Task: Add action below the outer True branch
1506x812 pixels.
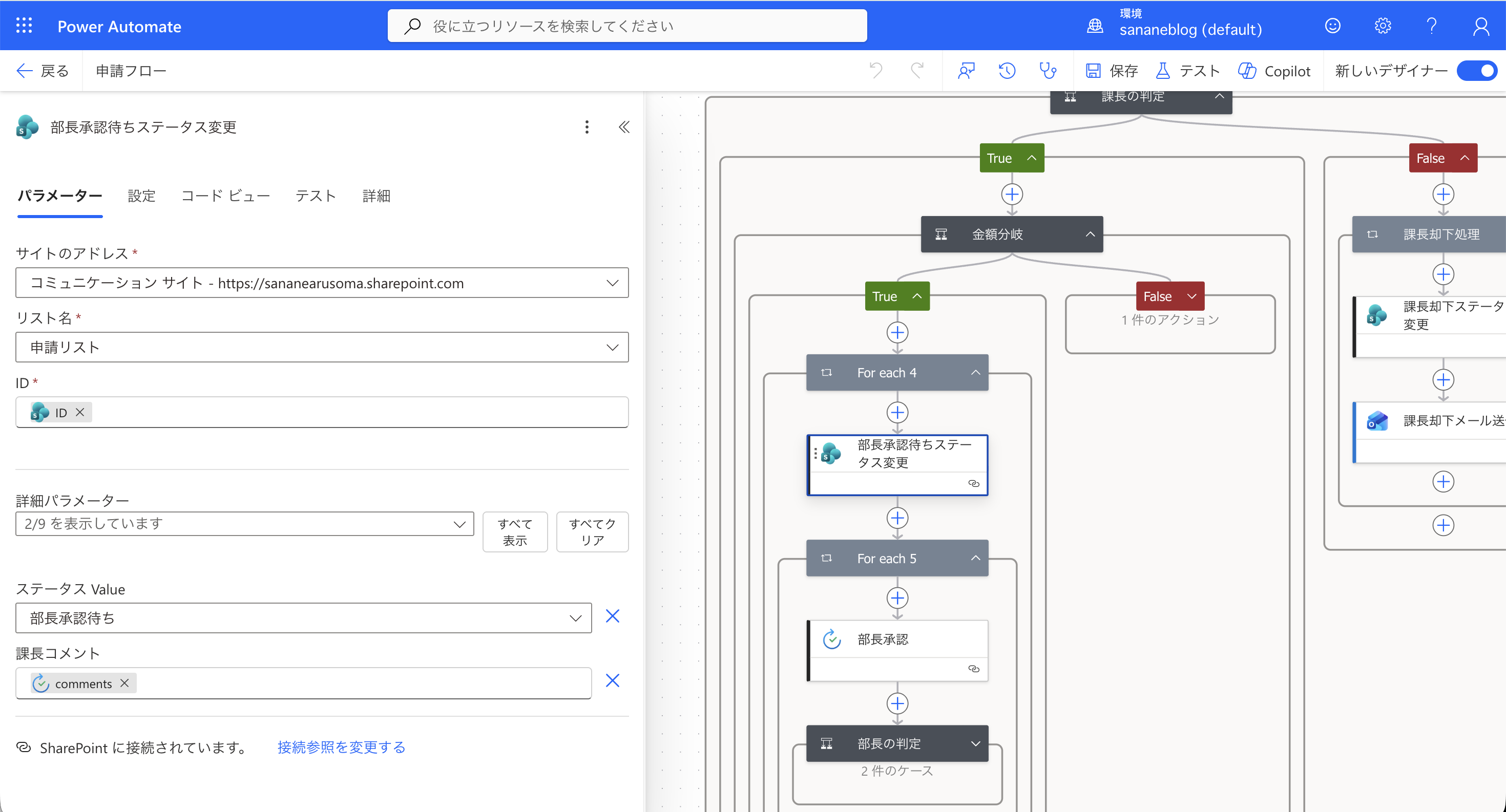Action: click(x=1012, y=194)
